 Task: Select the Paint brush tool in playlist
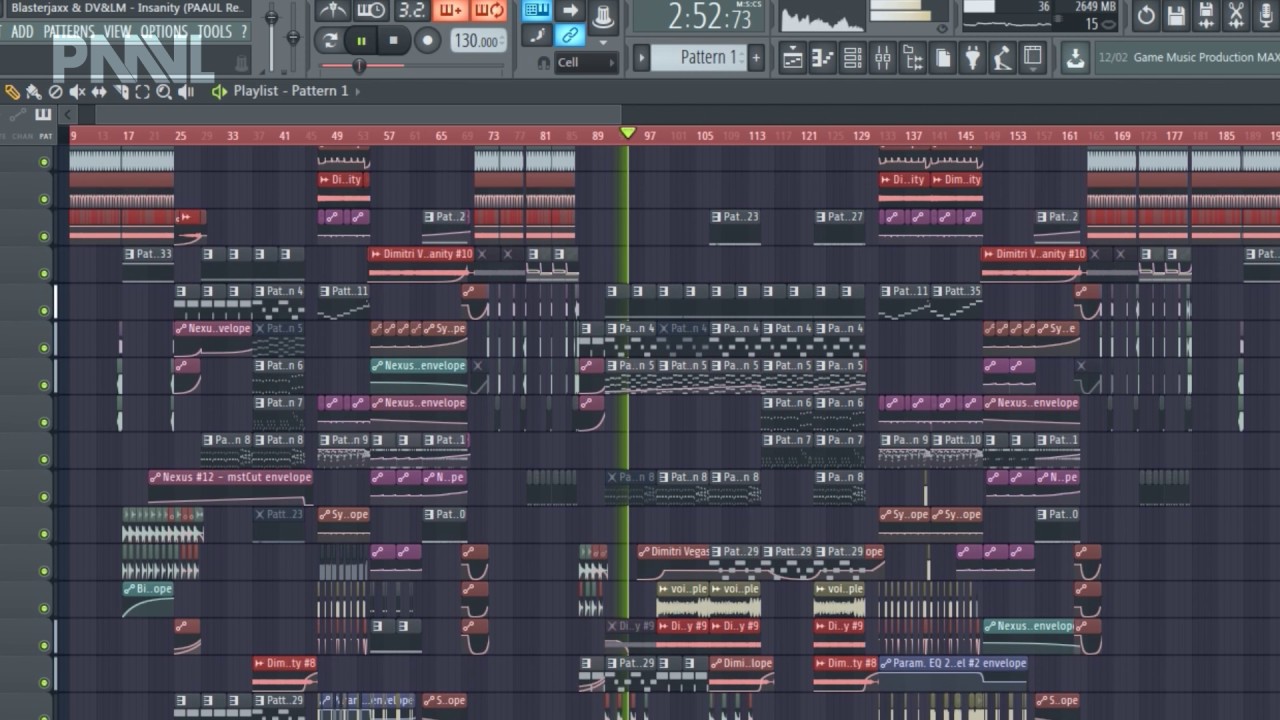[34, 91]
